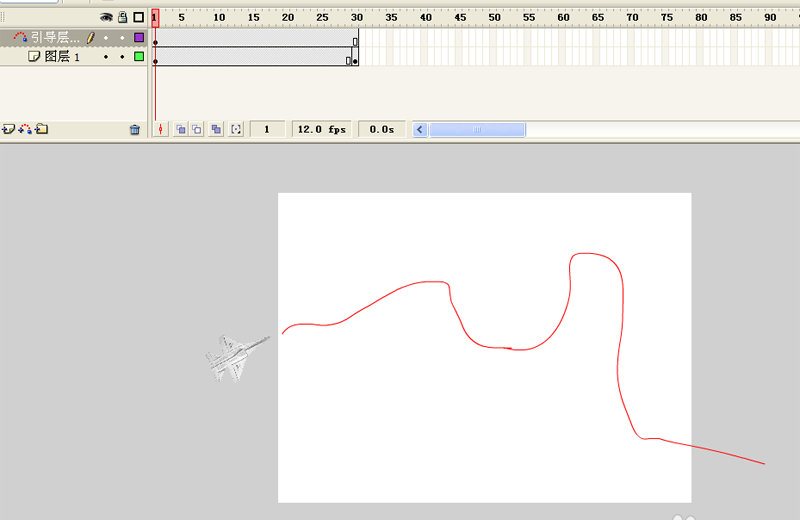Screen dimensions: 800x520
Task: Click the red playhead at frame 1
Action: click(155, 17)
